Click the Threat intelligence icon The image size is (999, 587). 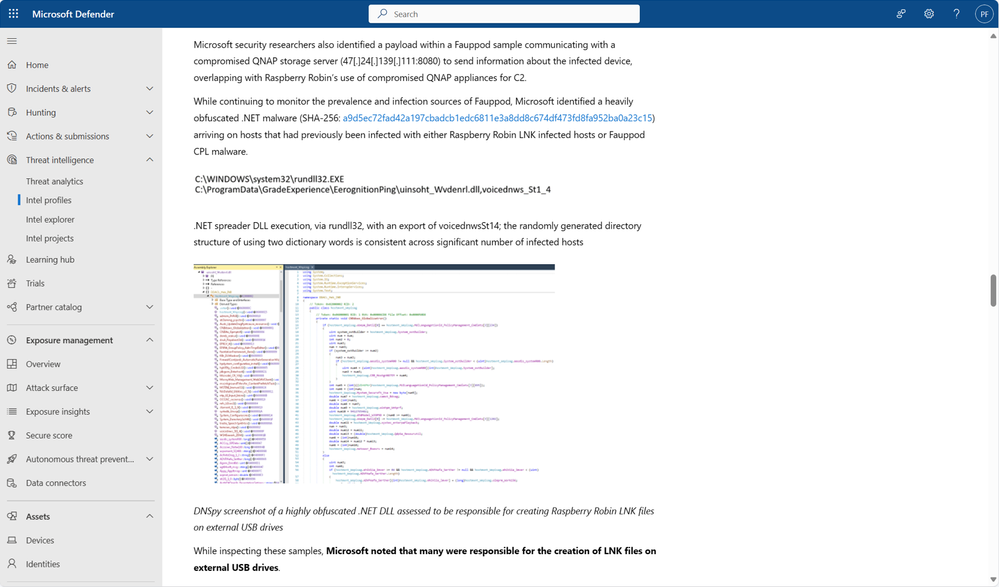point(12,160)
